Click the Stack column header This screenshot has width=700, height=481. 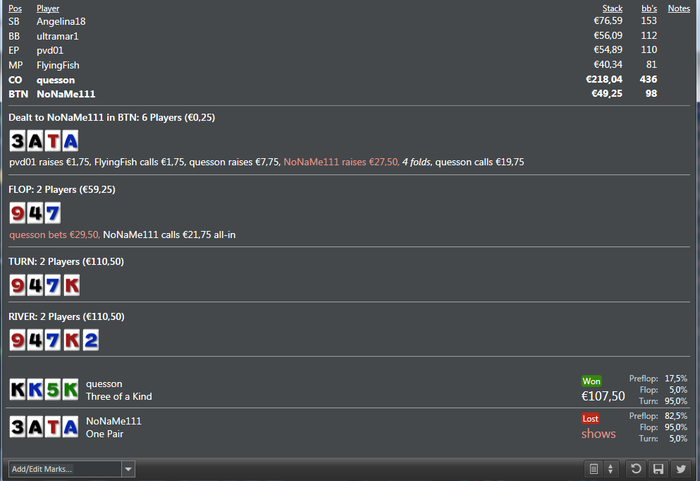tap(612, 8)
